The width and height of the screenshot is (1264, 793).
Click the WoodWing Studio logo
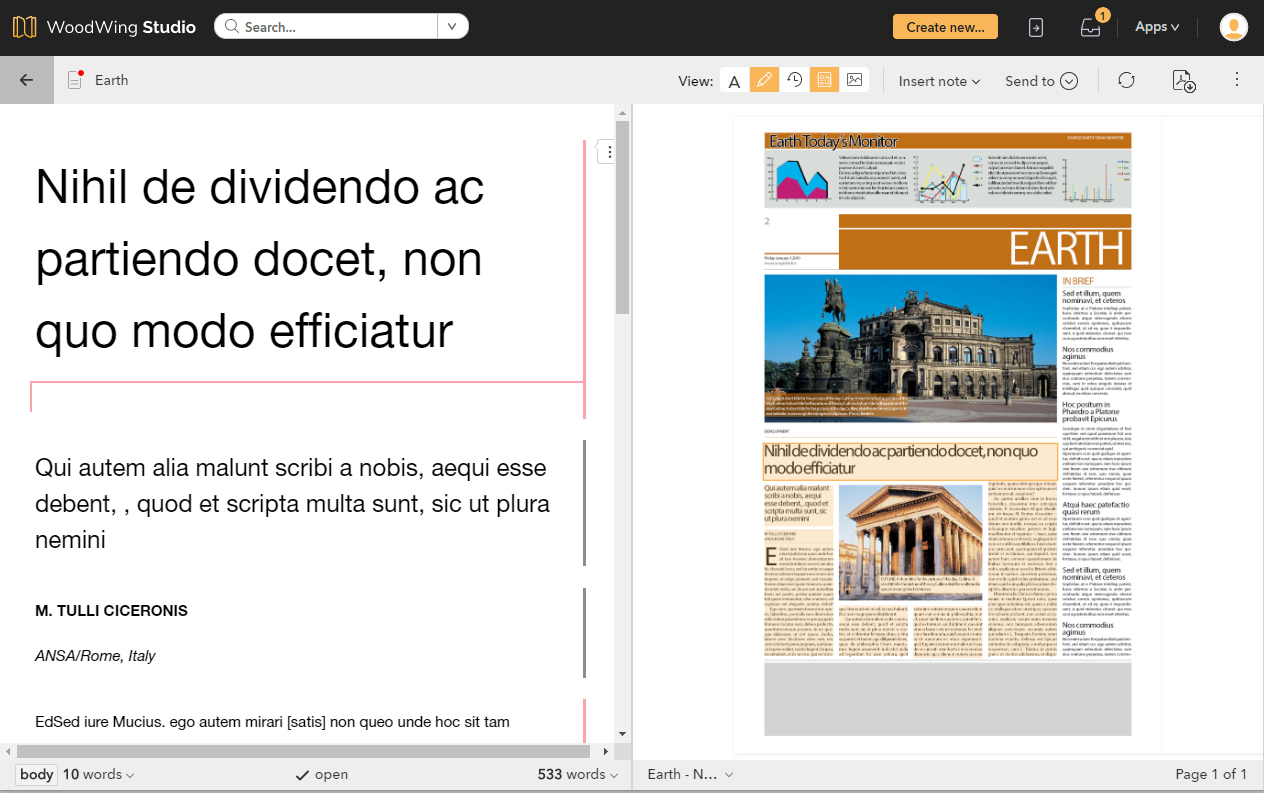pyautogui.click(x=104, y=27)
